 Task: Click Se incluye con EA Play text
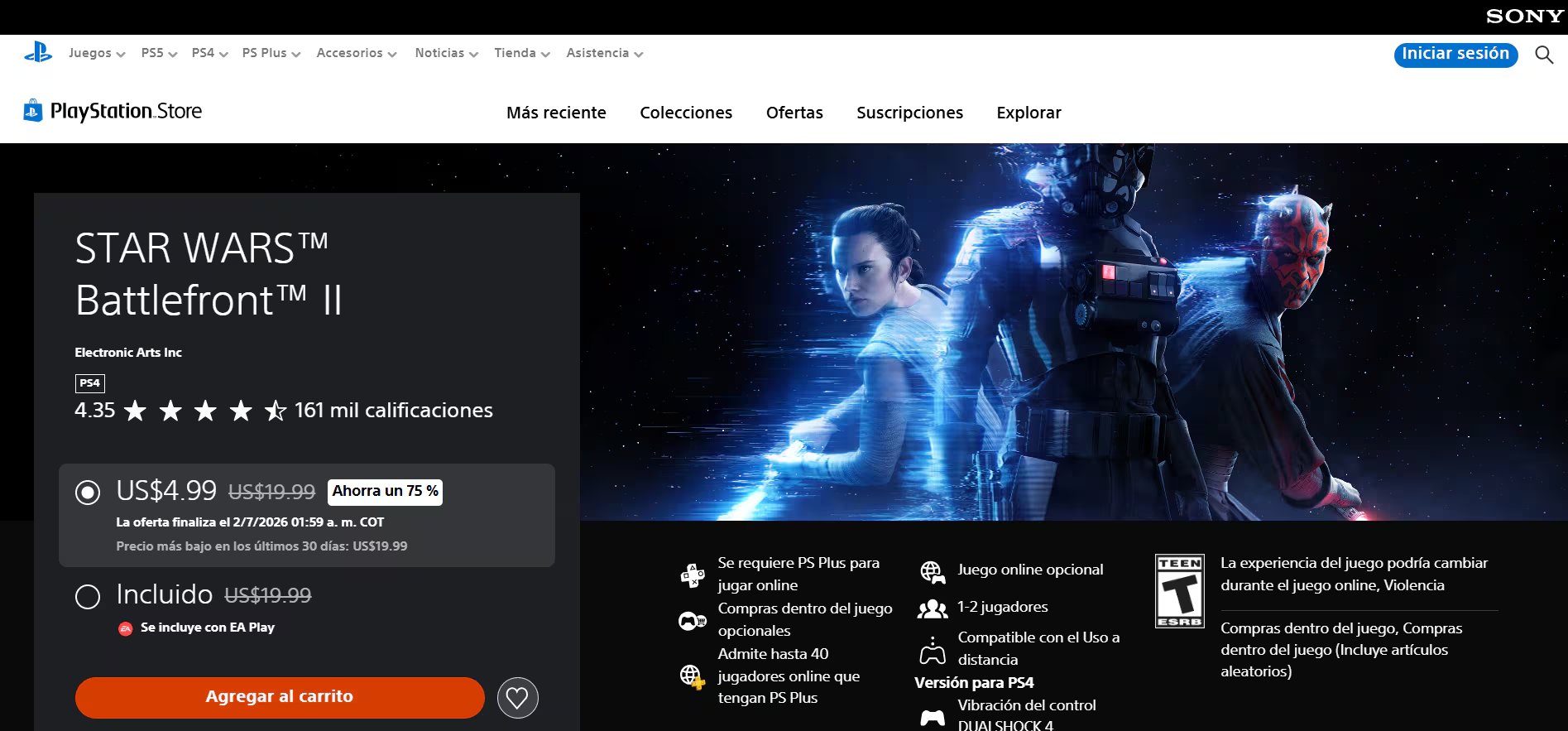tap(208, 628)
